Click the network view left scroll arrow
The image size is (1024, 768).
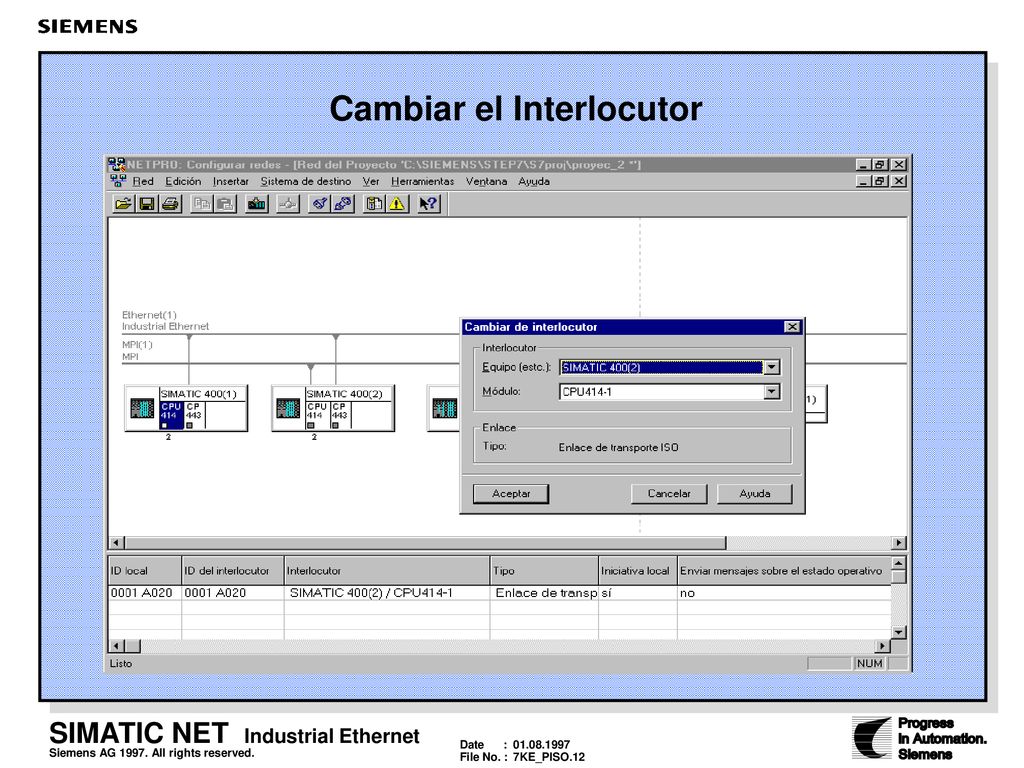click(x=117, y=543)
